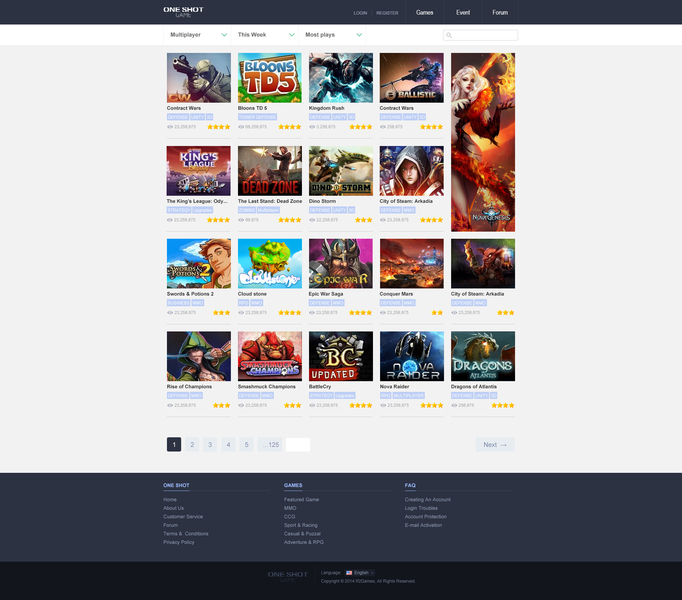Open the Login Troubles FAQ link
Screen dimensions: 682x600
[x=421, y=508]
